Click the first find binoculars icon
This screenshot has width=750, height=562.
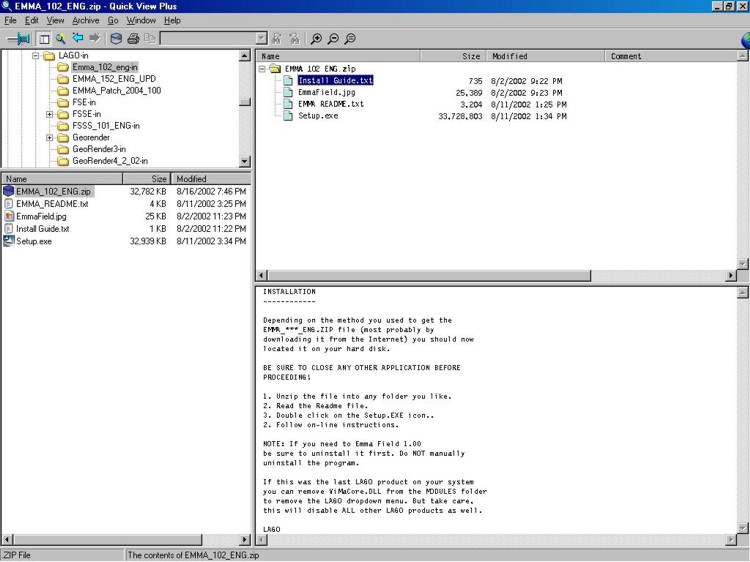[276, 39]
